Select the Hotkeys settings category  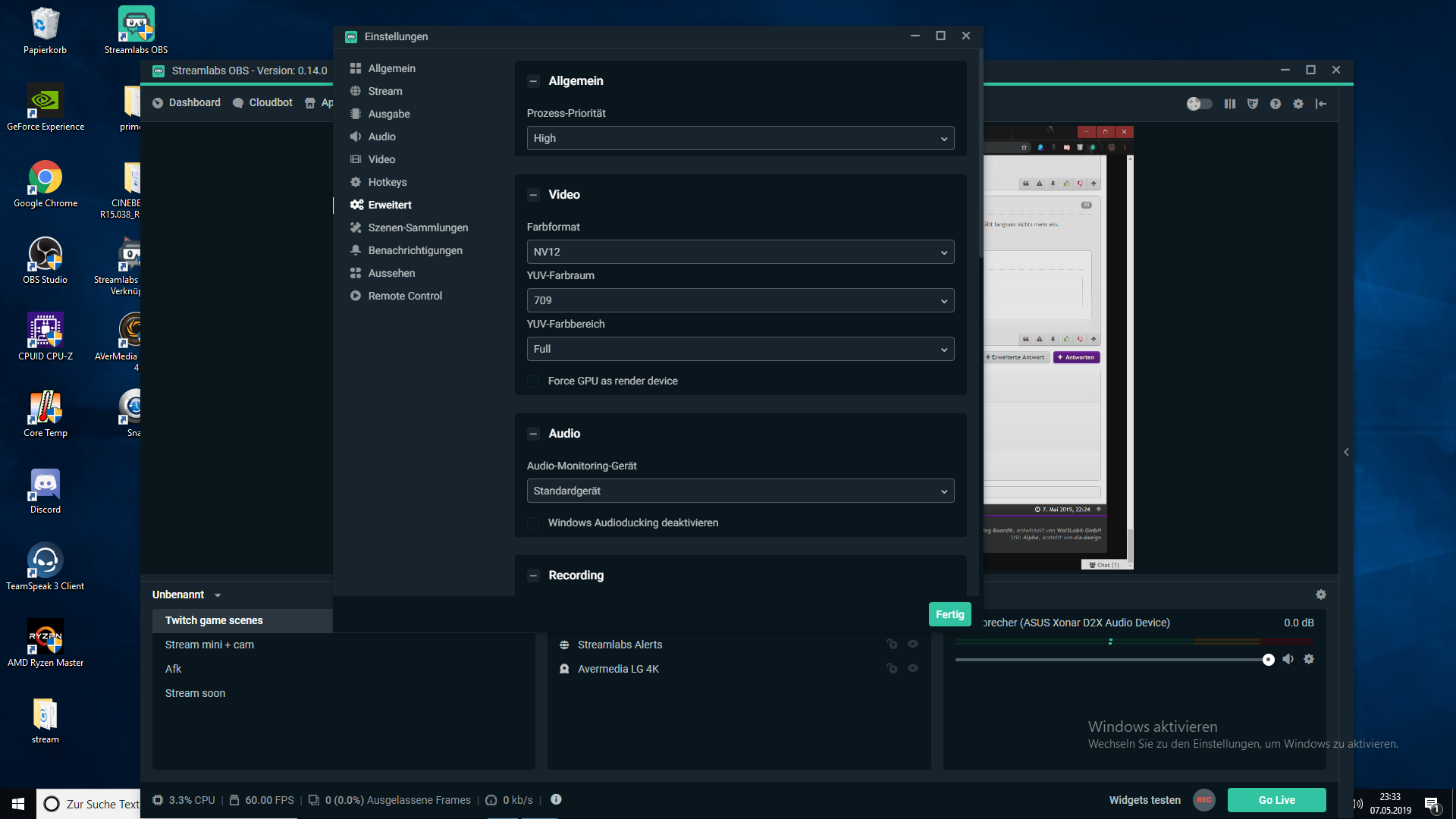tap(387, 182)
